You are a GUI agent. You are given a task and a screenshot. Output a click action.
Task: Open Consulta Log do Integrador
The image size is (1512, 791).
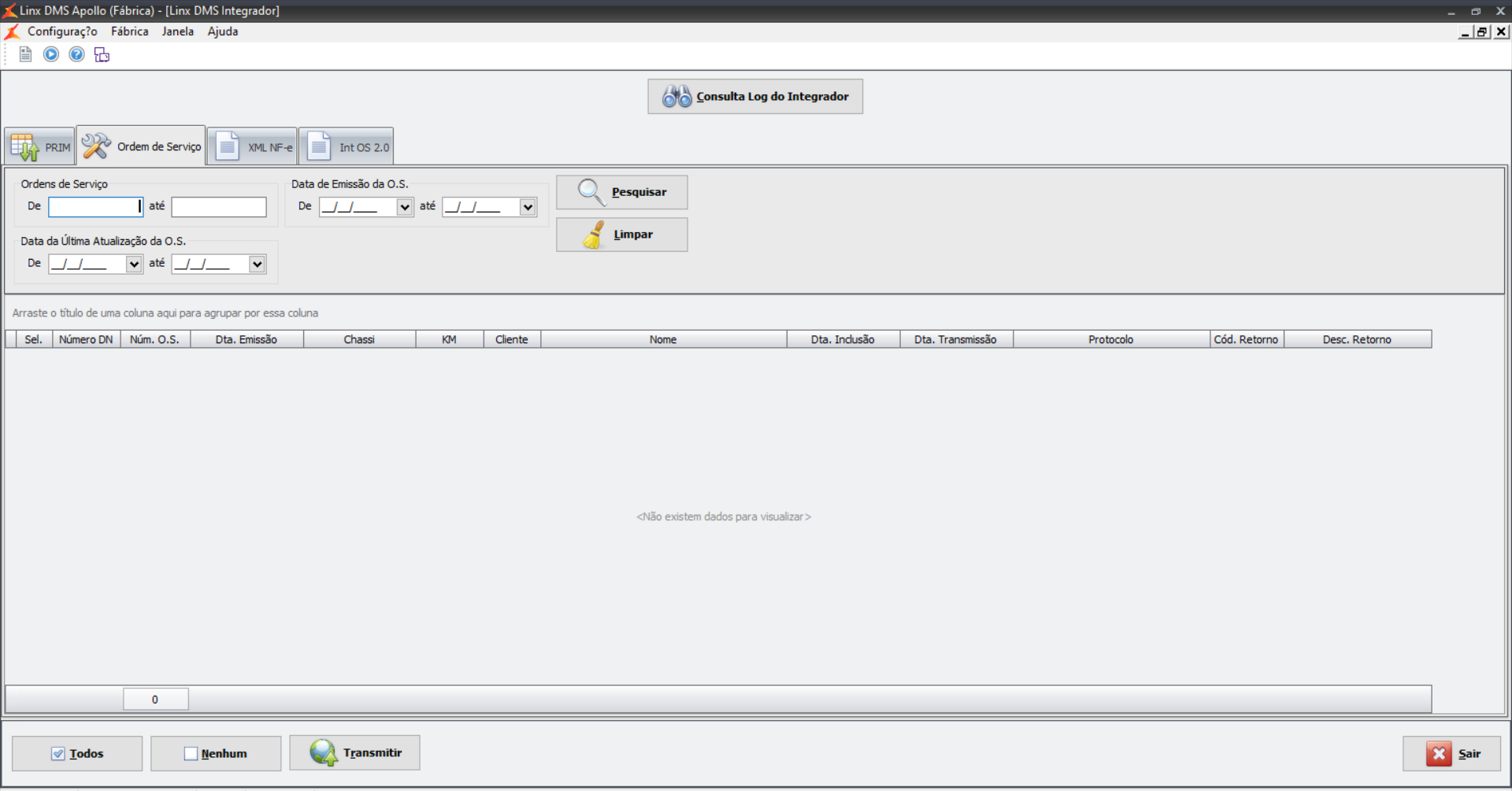click(755, 96)
